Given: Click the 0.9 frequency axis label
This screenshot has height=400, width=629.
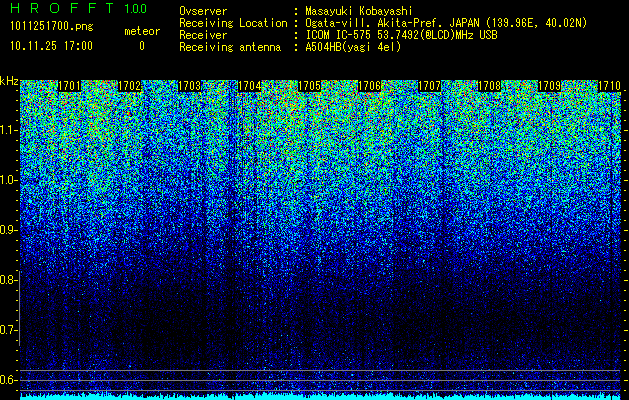Looking at the screenshot, I should 8,230.
